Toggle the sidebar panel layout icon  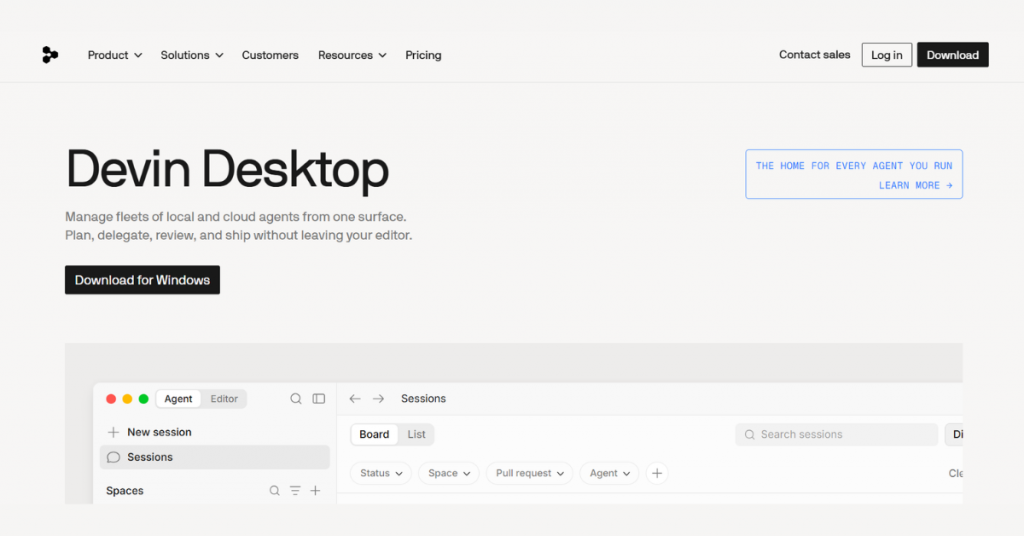coord(319,398)
